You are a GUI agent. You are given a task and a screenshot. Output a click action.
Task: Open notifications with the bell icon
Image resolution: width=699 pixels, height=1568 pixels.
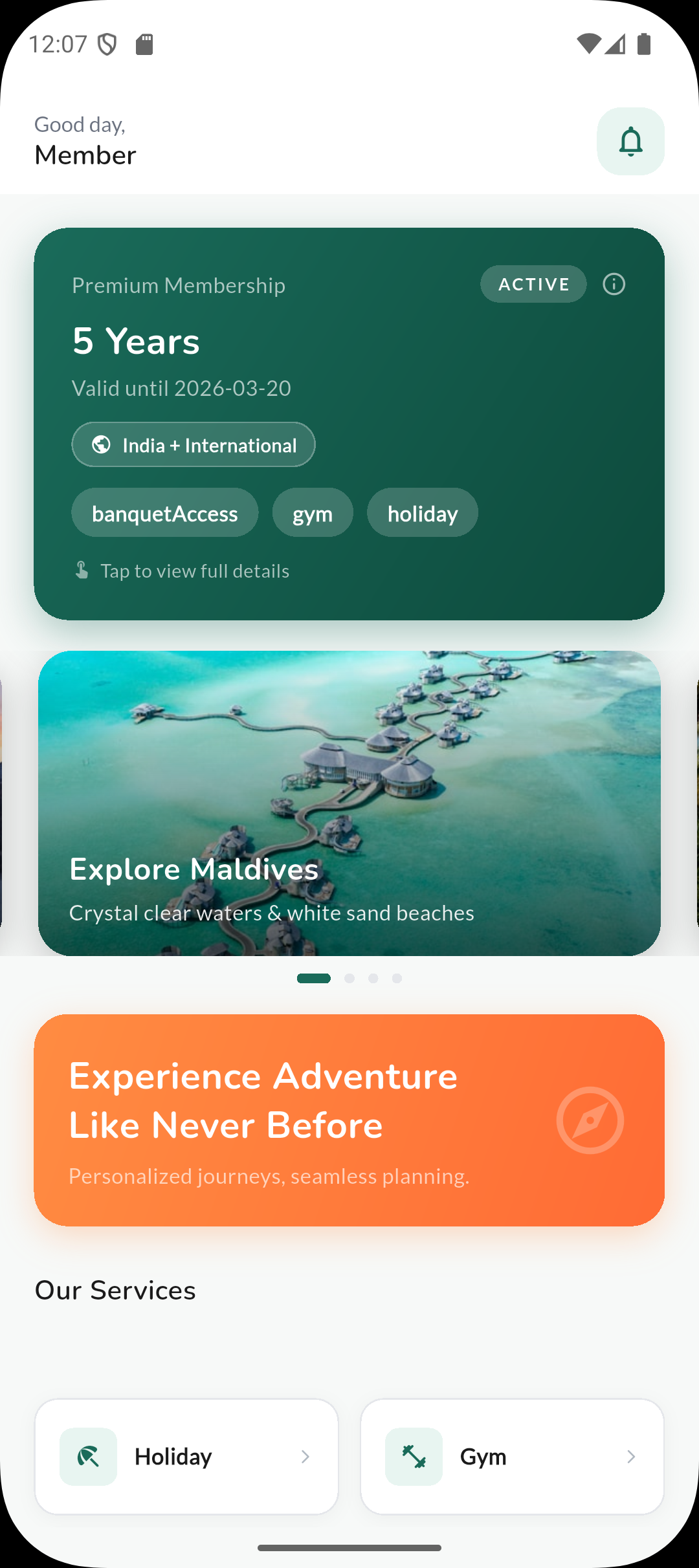click(630, 141)
